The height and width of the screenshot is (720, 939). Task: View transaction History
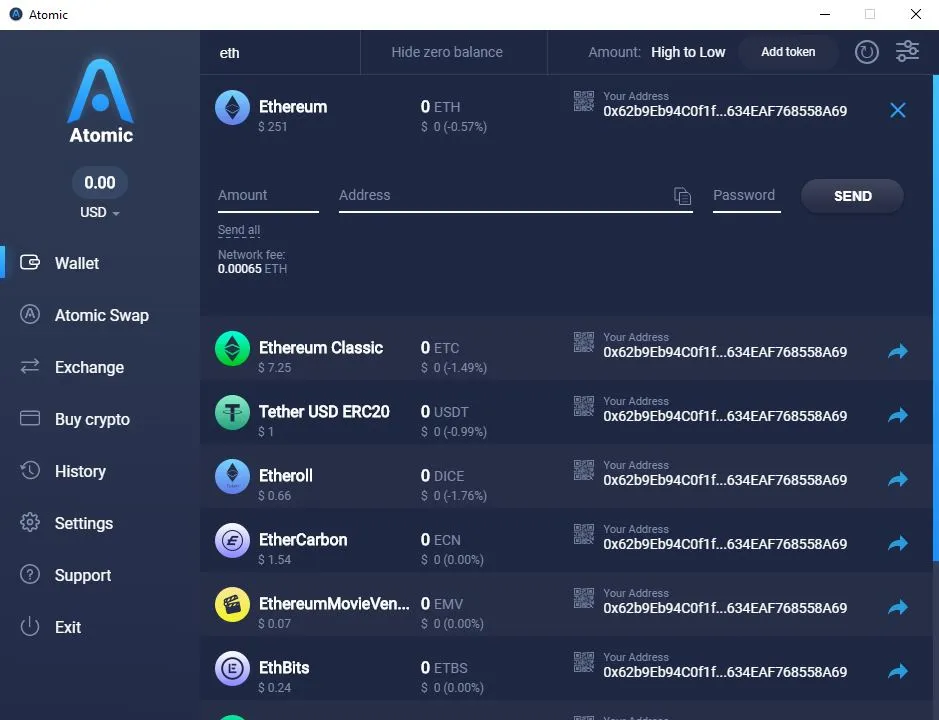[80, 471]
